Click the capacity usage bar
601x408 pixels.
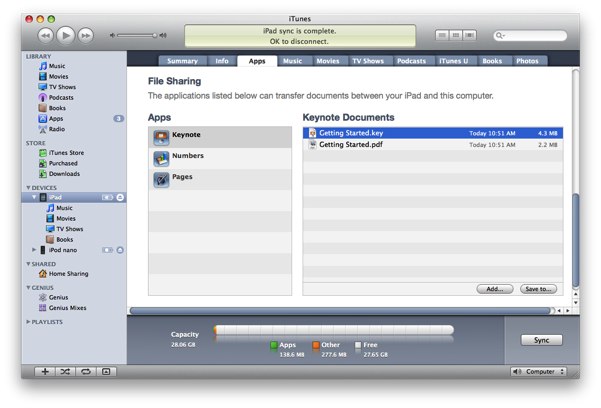[x=334, y=330]
